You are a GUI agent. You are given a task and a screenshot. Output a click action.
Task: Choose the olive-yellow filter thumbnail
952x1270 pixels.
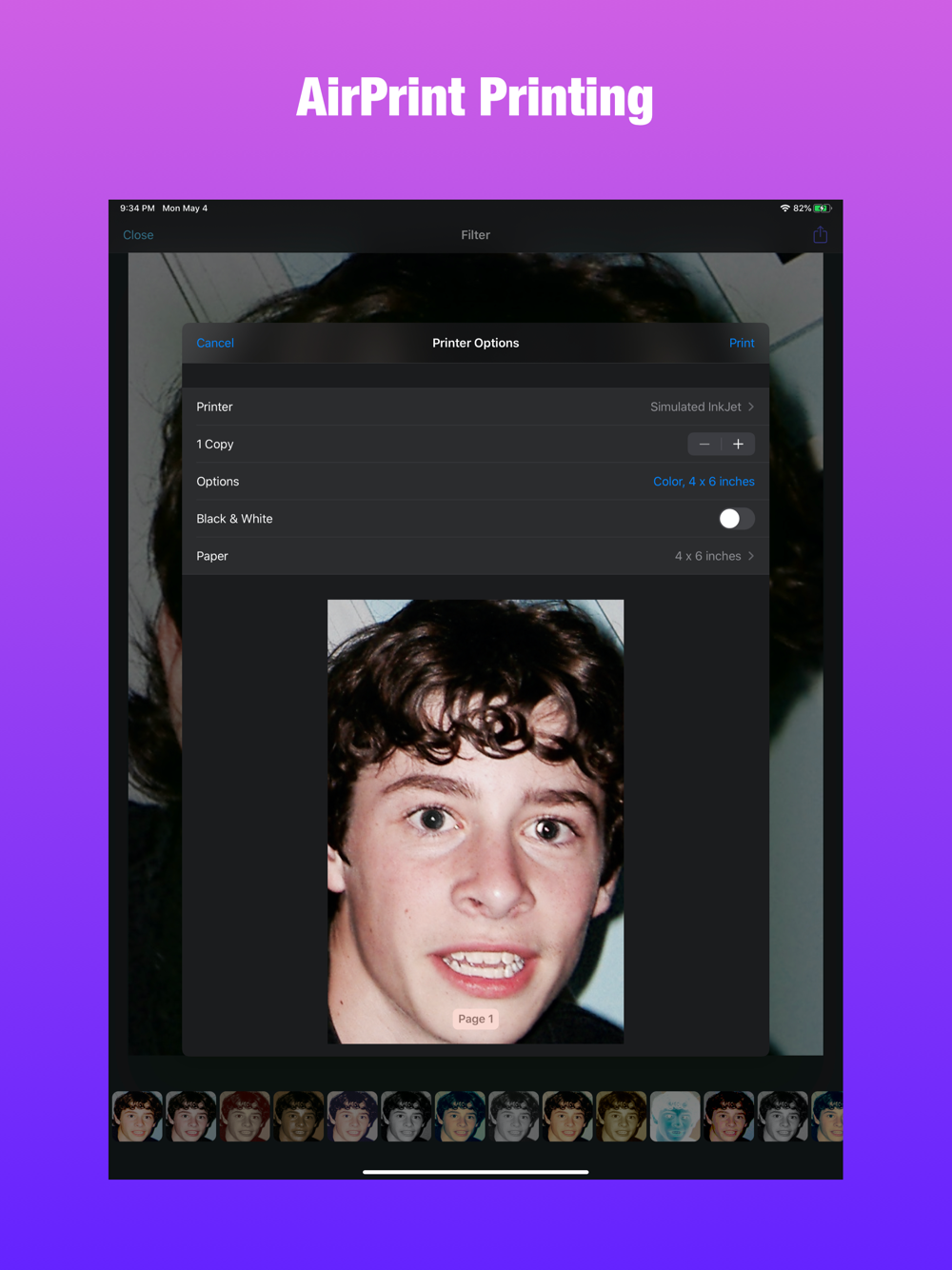pyautogui.click(x=622, y=1116)
